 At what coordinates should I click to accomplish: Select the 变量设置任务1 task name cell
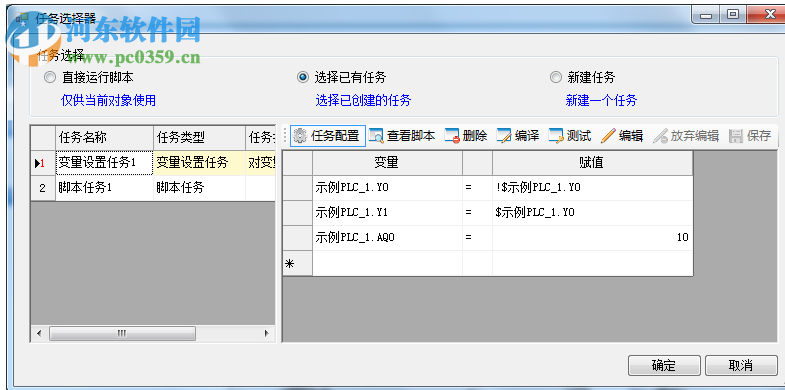coord(104,163)
